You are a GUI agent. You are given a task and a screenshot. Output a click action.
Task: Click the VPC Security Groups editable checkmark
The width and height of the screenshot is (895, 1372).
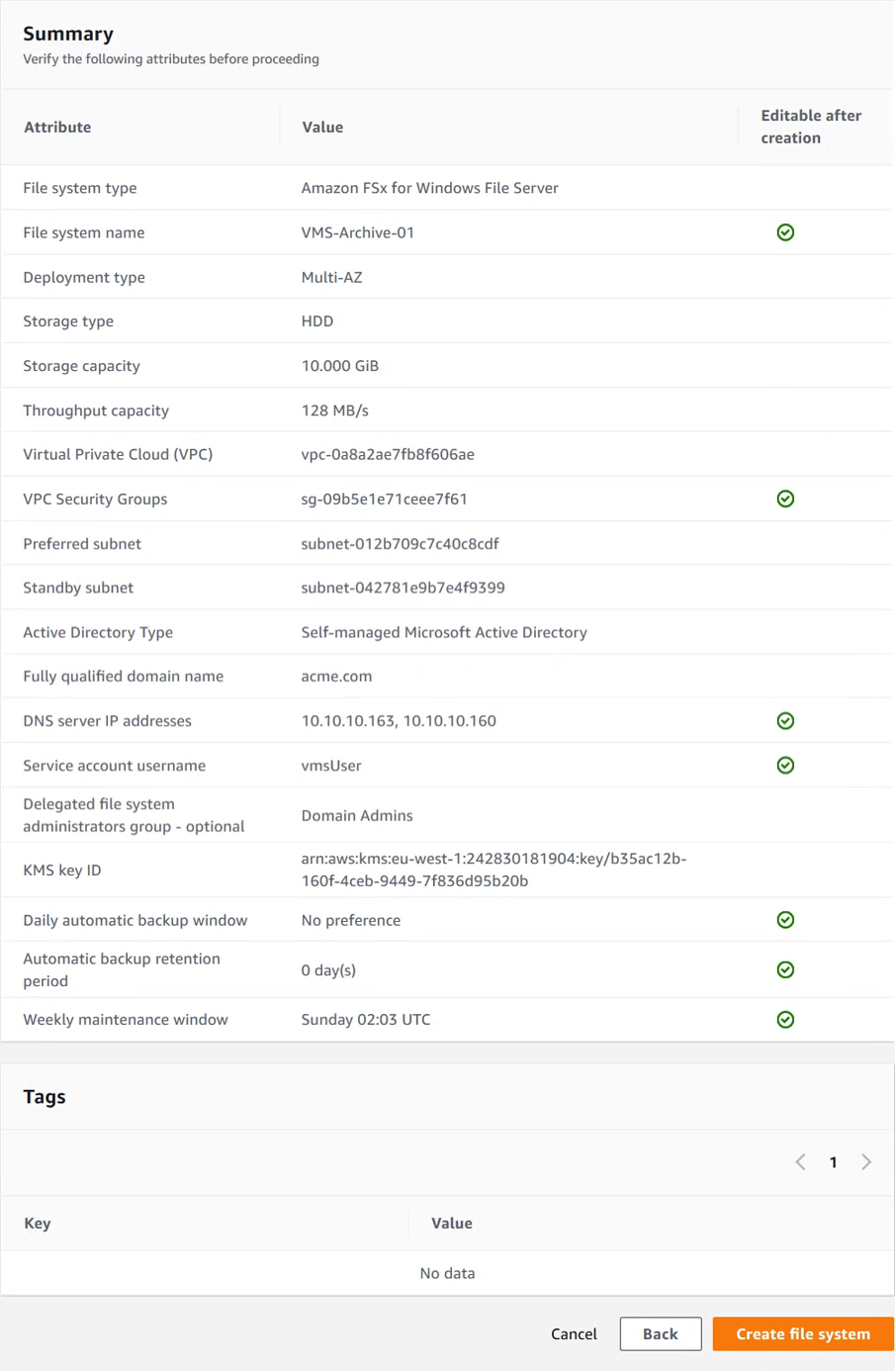coord(785,499)
